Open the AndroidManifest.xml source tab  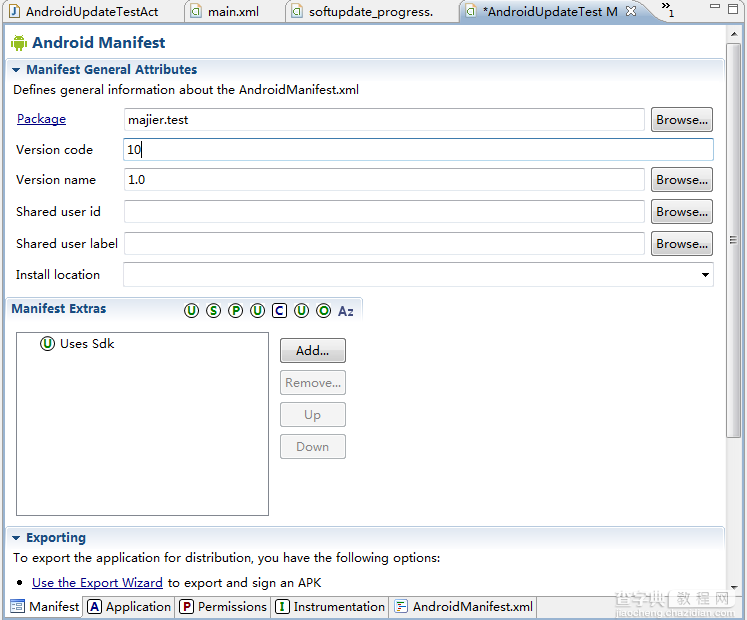[x=464, y=607]
